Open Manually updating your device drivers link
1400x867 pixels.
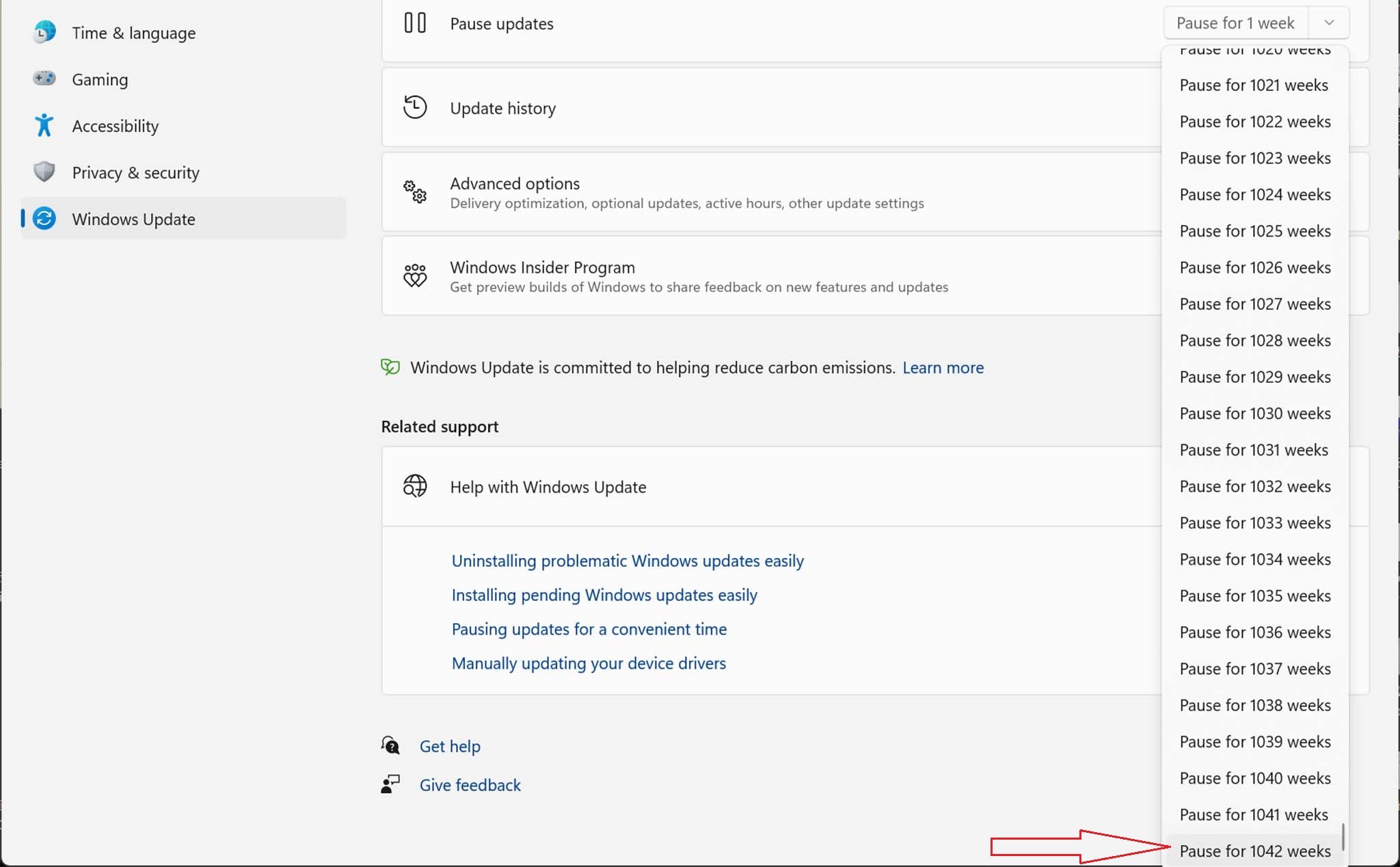(x=588, y=663)
